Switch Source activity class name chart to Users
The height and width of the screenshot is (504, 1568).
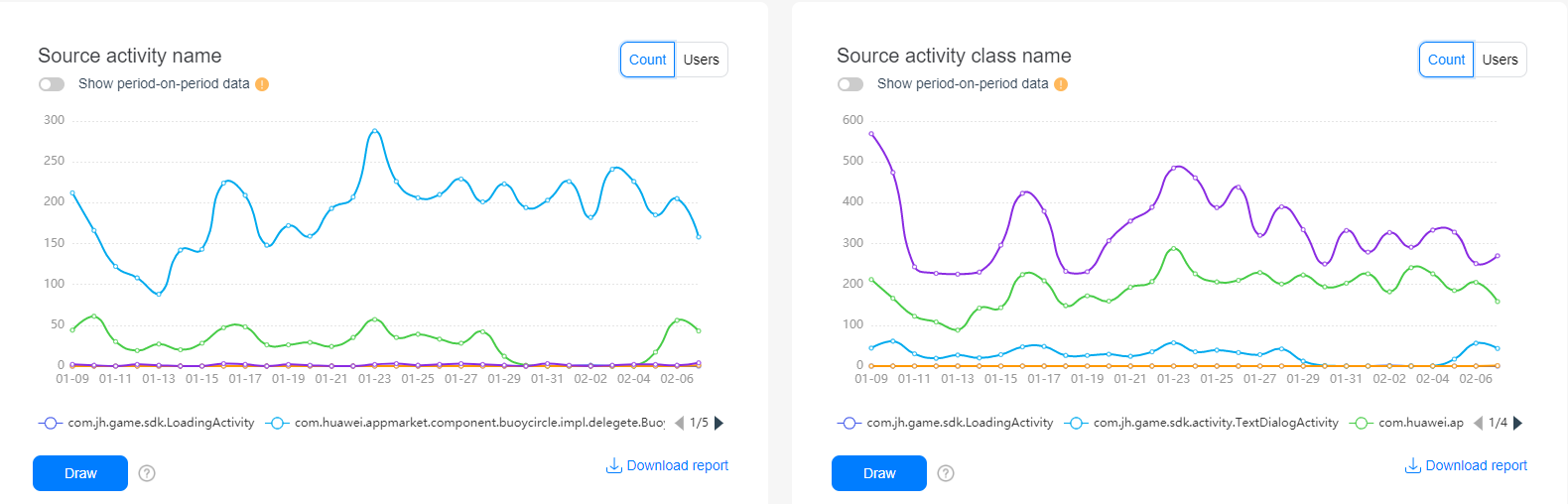(1501, 60)
